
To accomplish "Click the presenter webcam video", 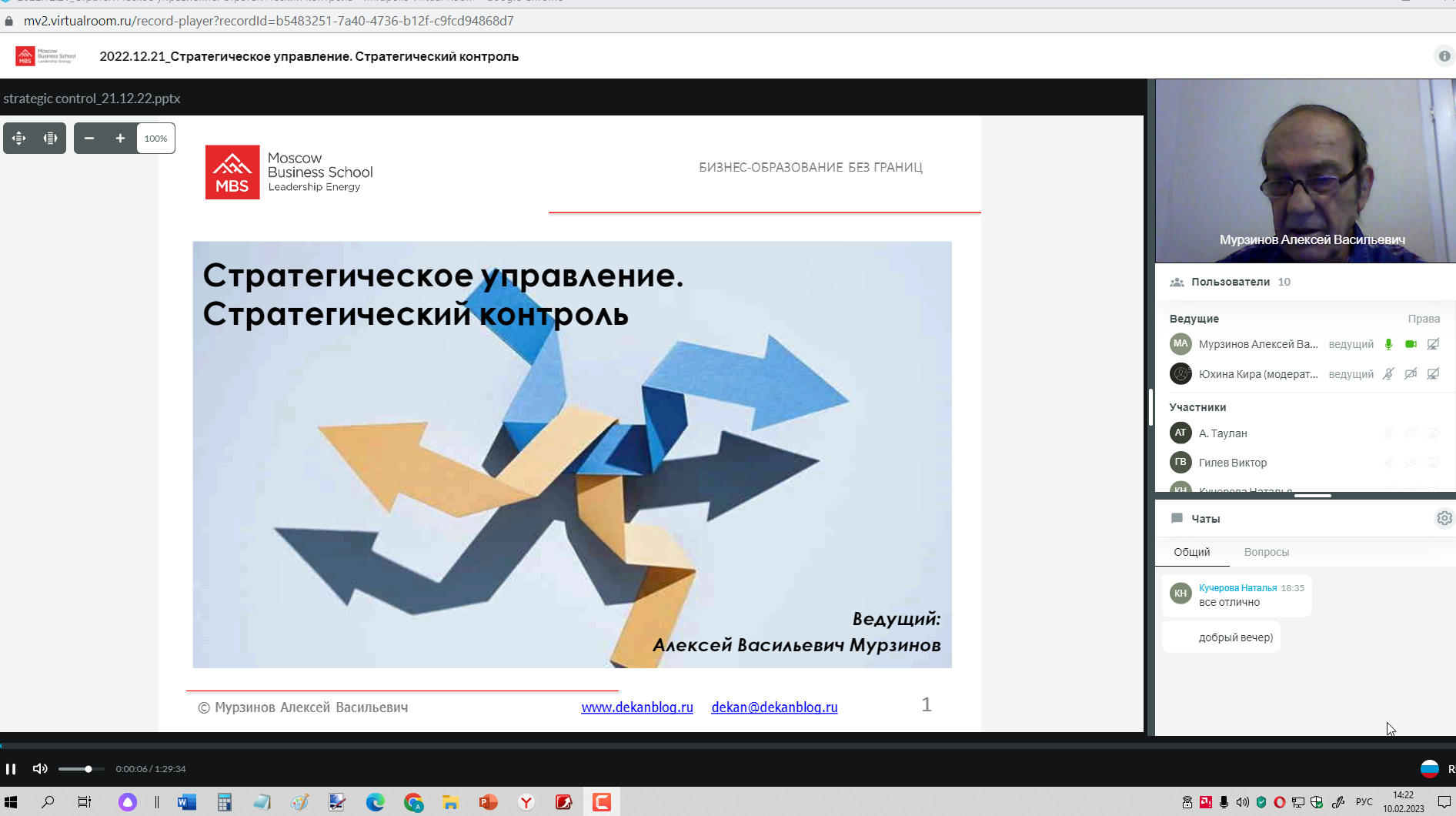I will [x=1305, y=171].
